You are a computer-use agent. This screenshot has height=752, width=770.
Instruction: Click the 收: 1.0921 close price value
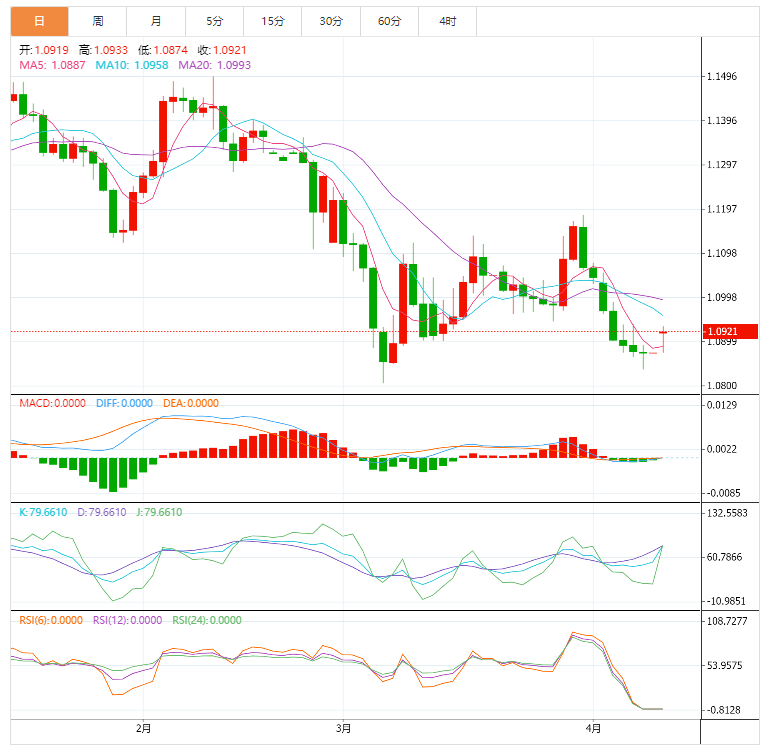point(222,50)
